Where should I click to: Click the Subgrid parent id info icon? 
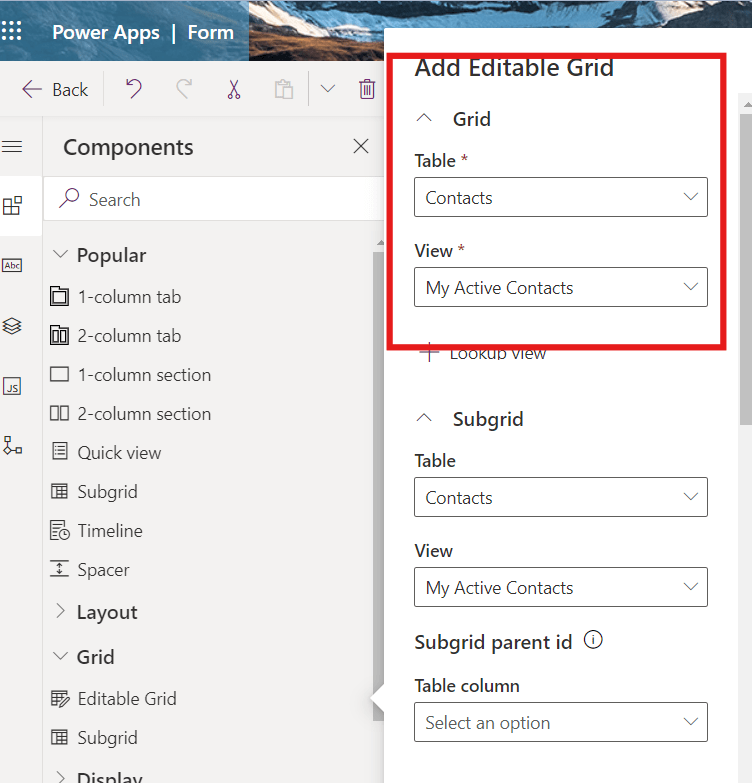tap(593, 640)
